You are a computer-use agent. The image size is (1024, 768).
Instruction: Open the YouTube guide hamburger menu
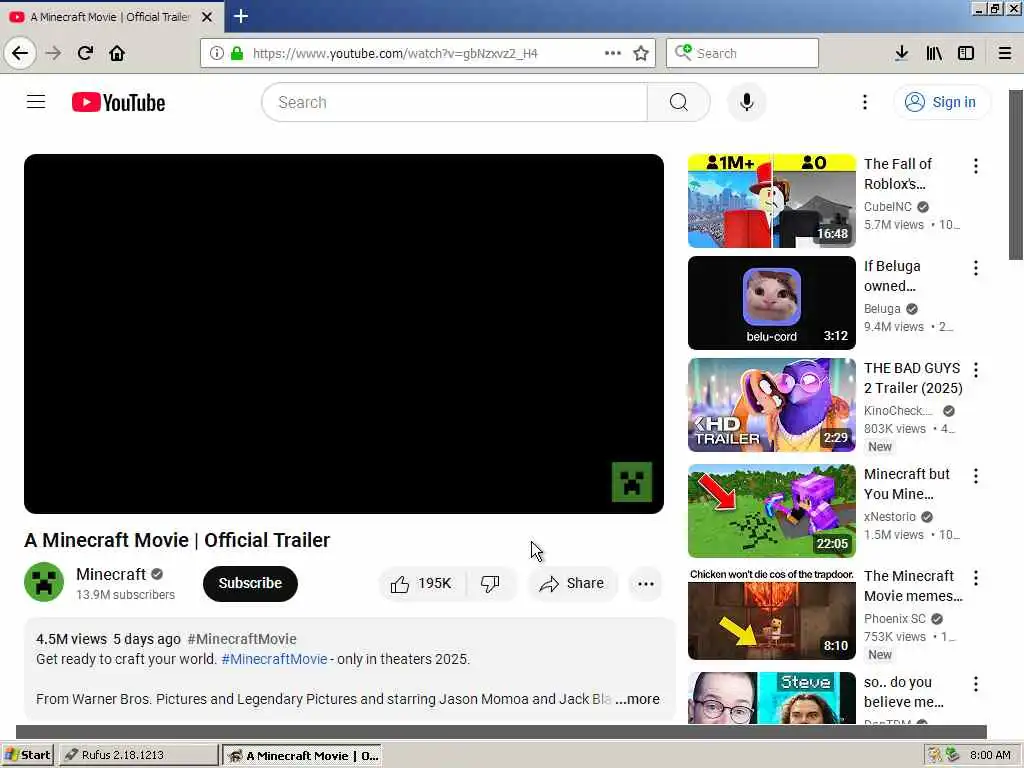click(x=36, y=102)
